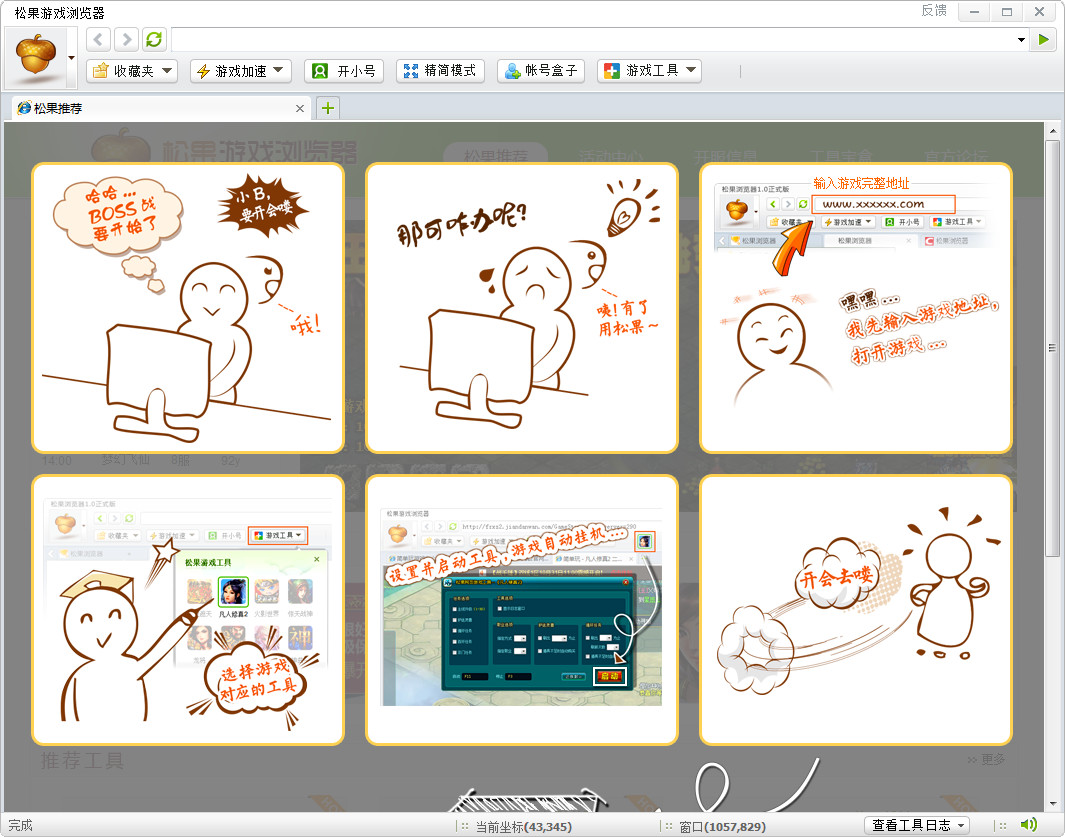The height and width of the screenshot is (837, 1065).
Task: Close the 松果推荐 tab
Action: pos(300,109)
